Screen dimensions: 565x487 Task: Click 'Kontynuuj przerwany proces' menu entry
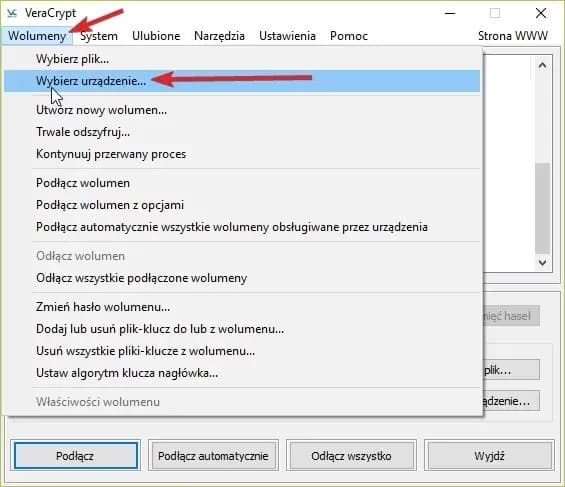coord(242,154)
